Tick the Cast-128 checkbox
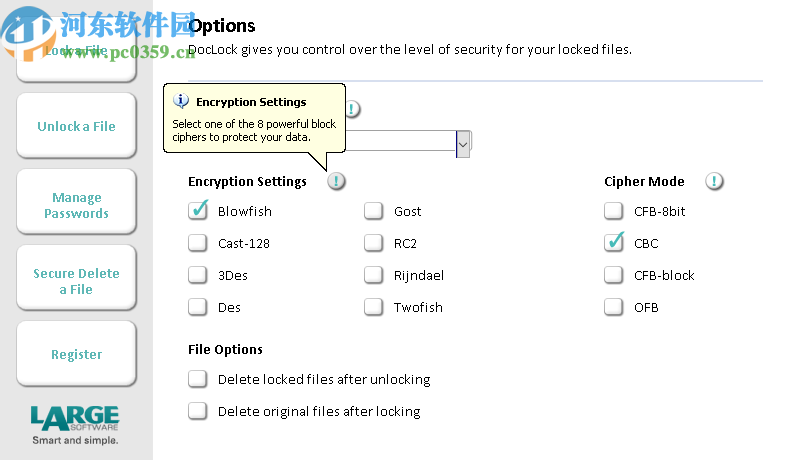 198,243
